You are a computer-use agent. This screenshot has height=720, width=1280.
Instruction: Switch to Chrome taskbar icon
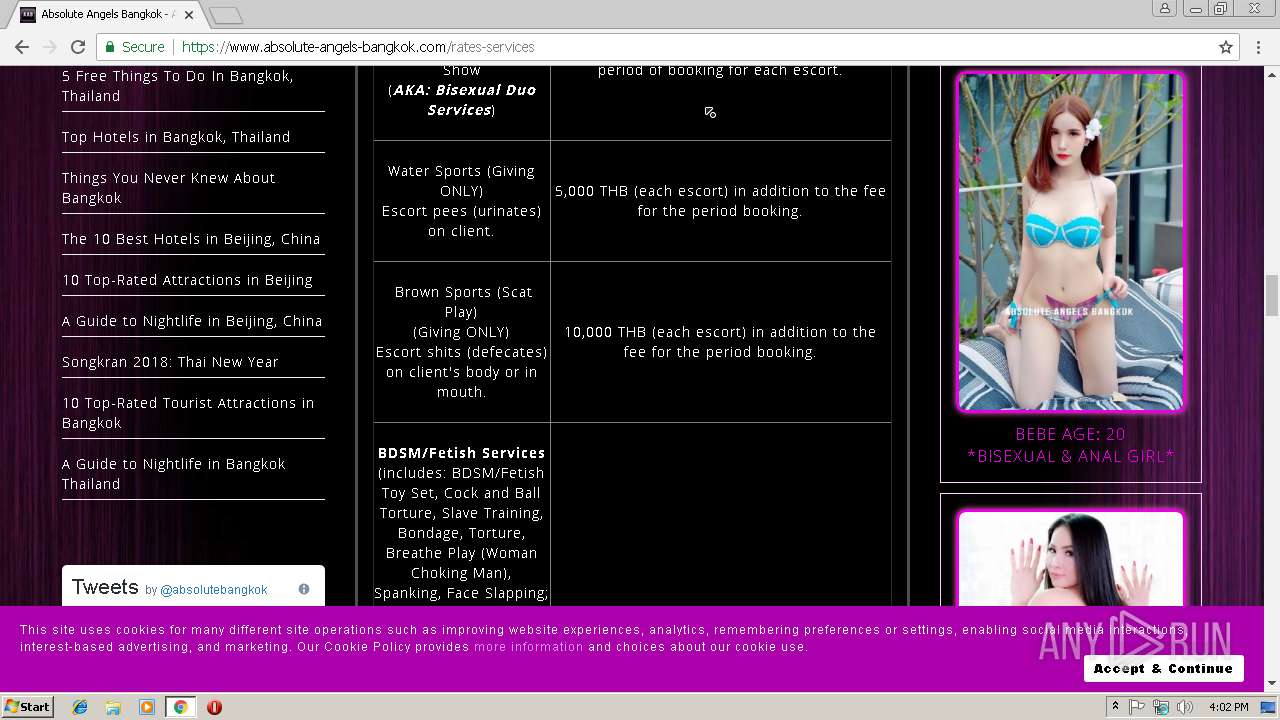click(x=180, y=707)
